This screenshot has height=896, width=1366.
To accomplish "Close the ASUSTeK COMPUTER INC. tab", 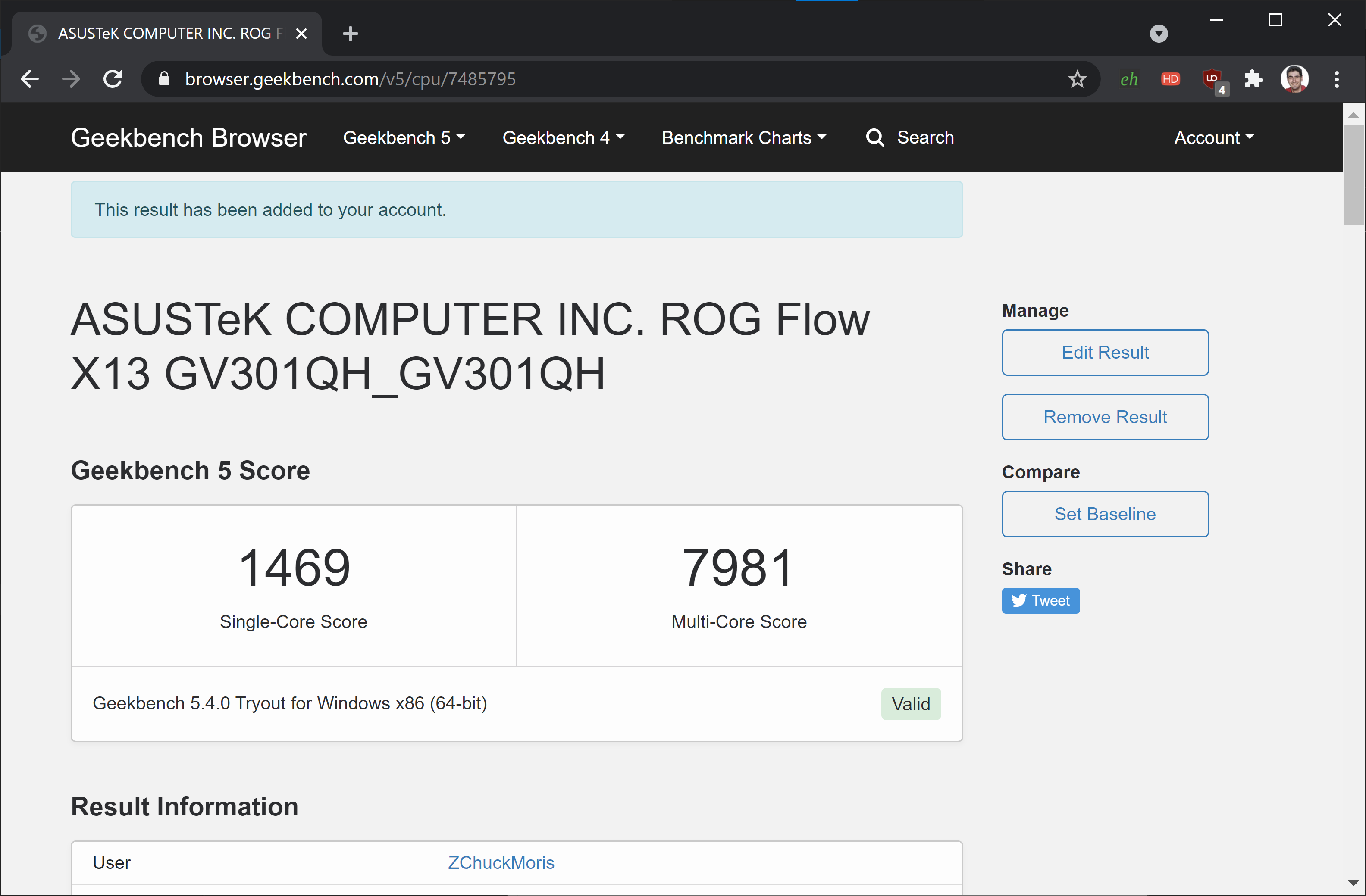I will coord(301,34).
